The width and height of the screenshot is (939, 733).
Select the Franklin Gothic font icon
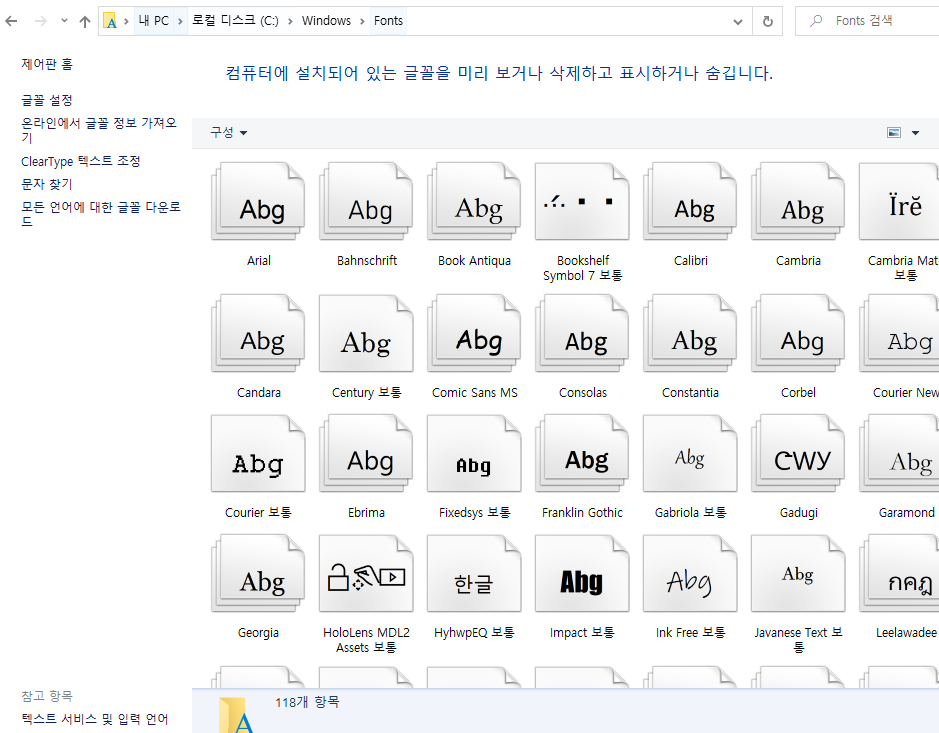(x=581, y=453)
